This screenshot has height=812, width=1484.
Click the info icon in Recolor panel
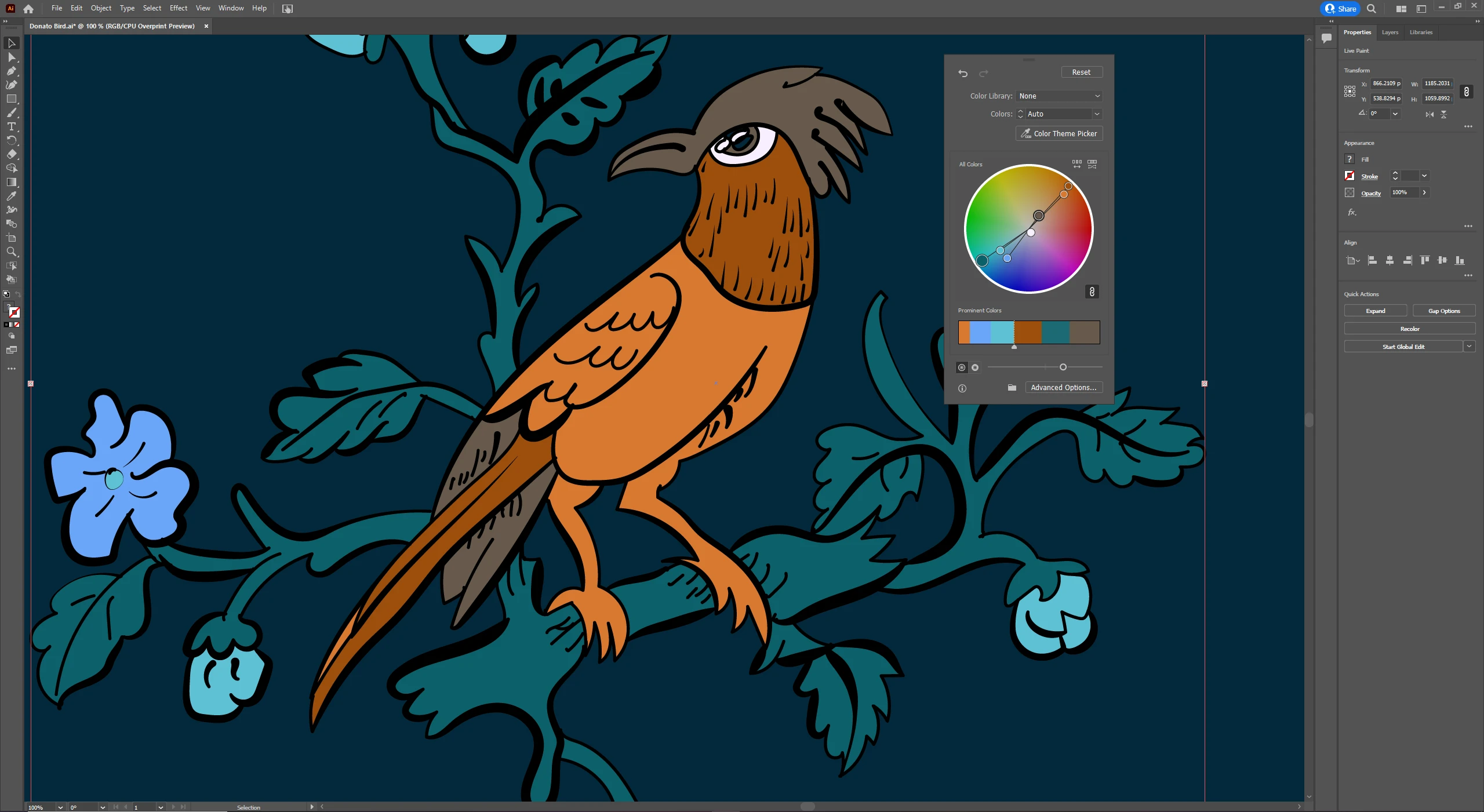click(962, 388)
